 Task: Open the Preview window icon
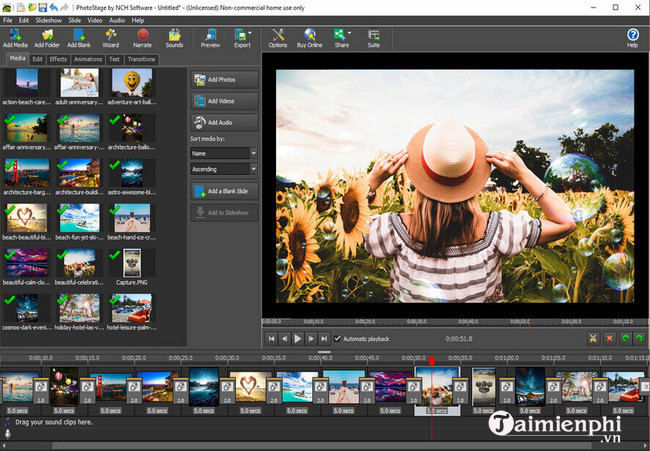coord(210,36)
